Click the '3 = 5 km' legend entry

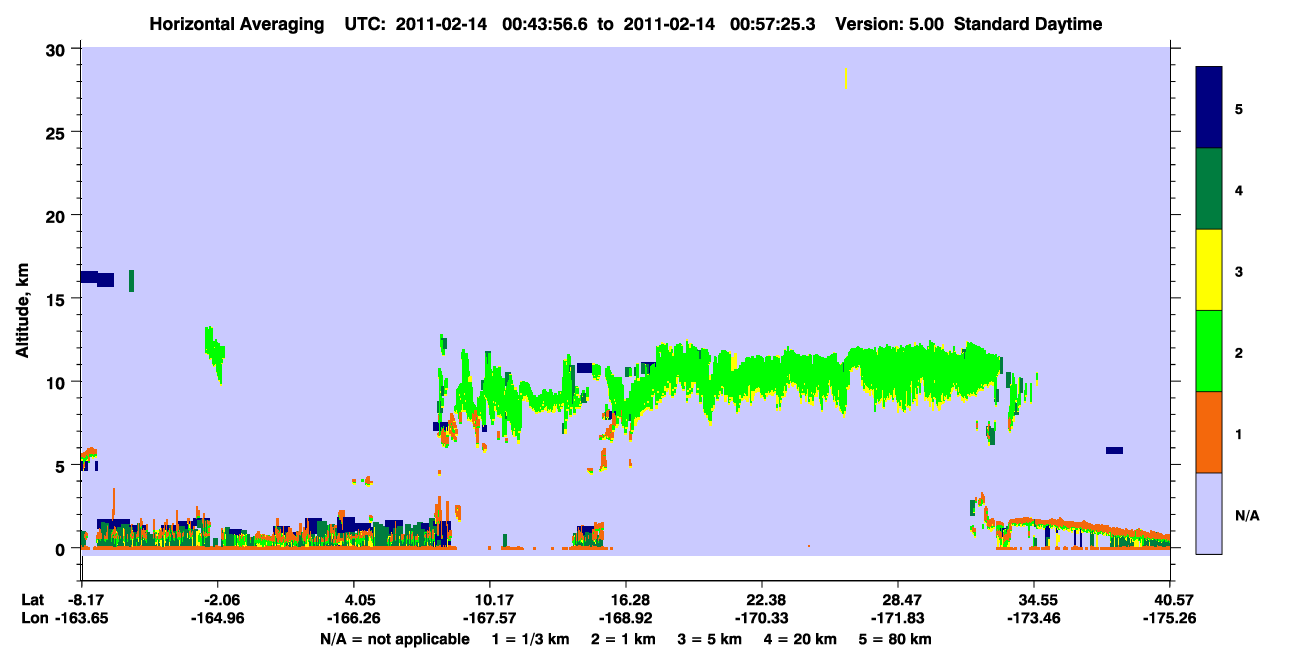pyautogui.click(x=711, y=639)
